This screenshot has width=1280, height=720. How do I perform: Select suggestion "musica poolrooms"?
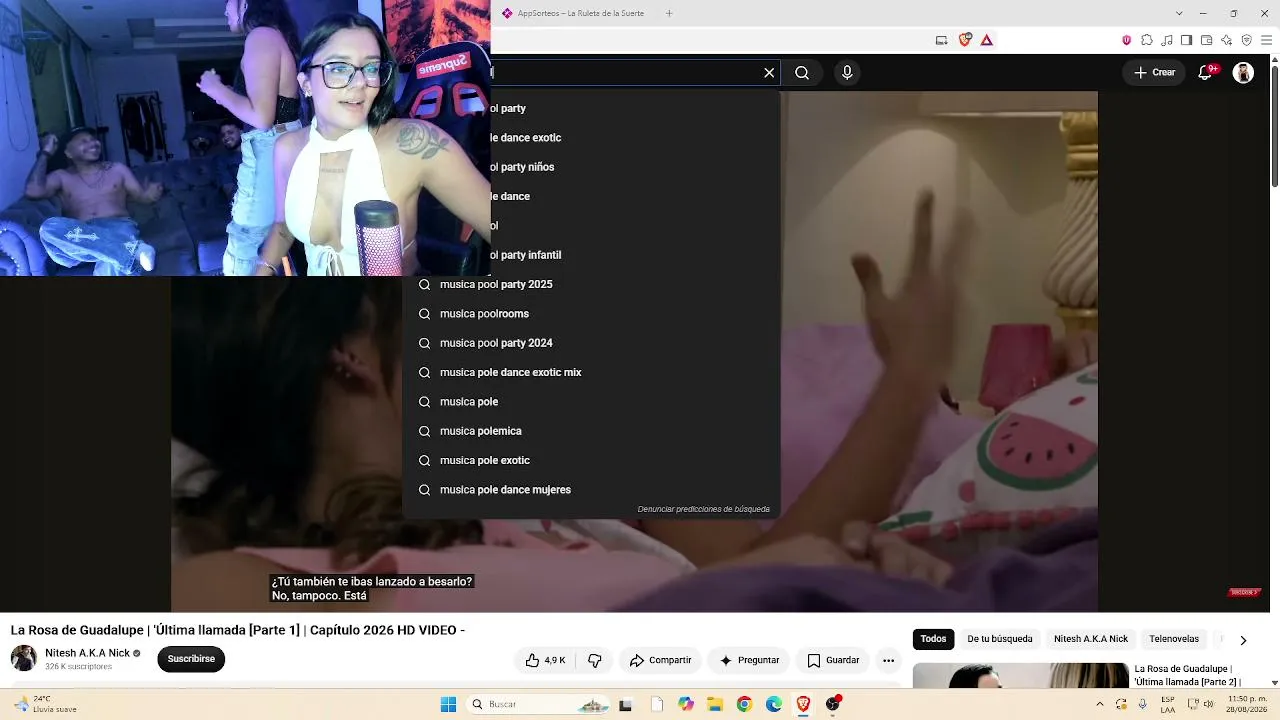[x=591, y=314]
